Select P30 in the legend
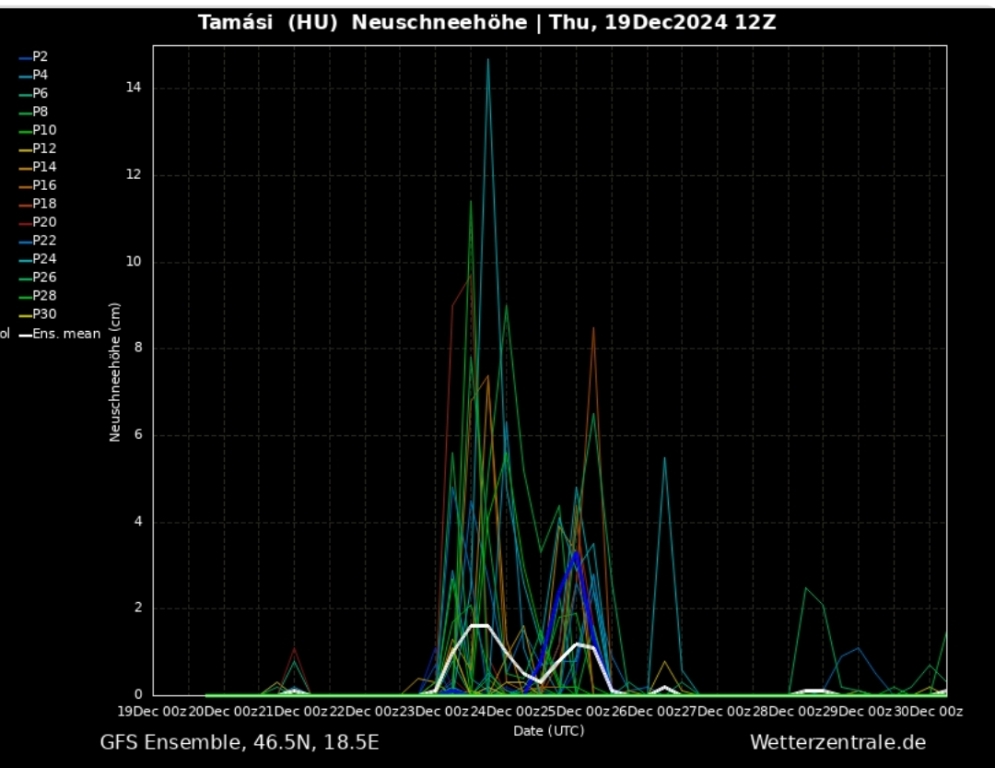This screenshot has width=995, height=768. (x=44, y=314)
